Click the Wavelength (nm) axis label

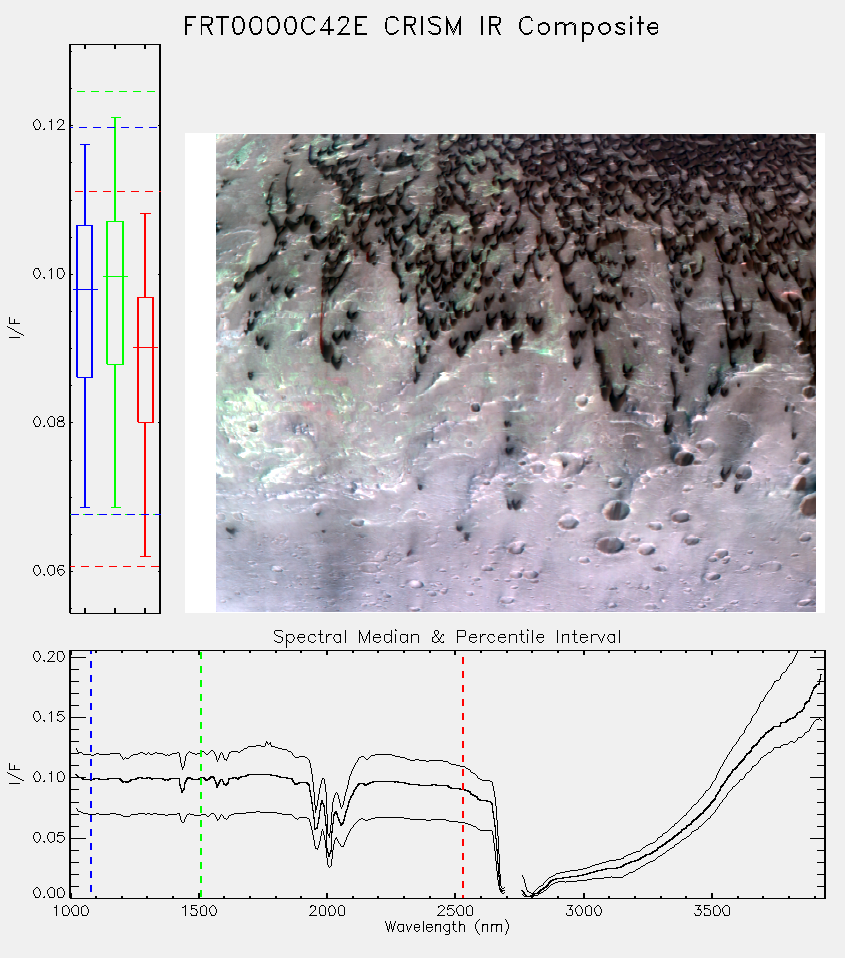pyautogui.click(x=447, y=927)
